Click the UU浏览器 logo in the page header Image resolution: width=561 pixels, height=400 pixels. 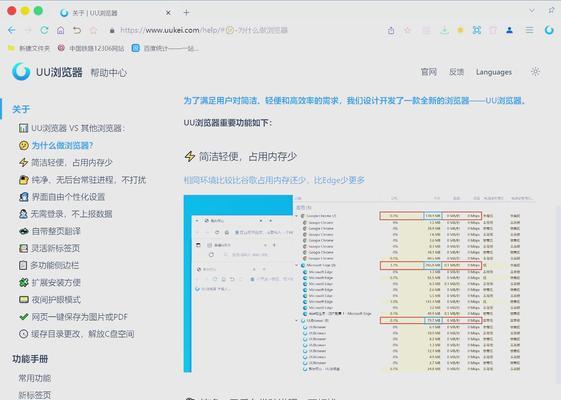(x=47, y=72)
